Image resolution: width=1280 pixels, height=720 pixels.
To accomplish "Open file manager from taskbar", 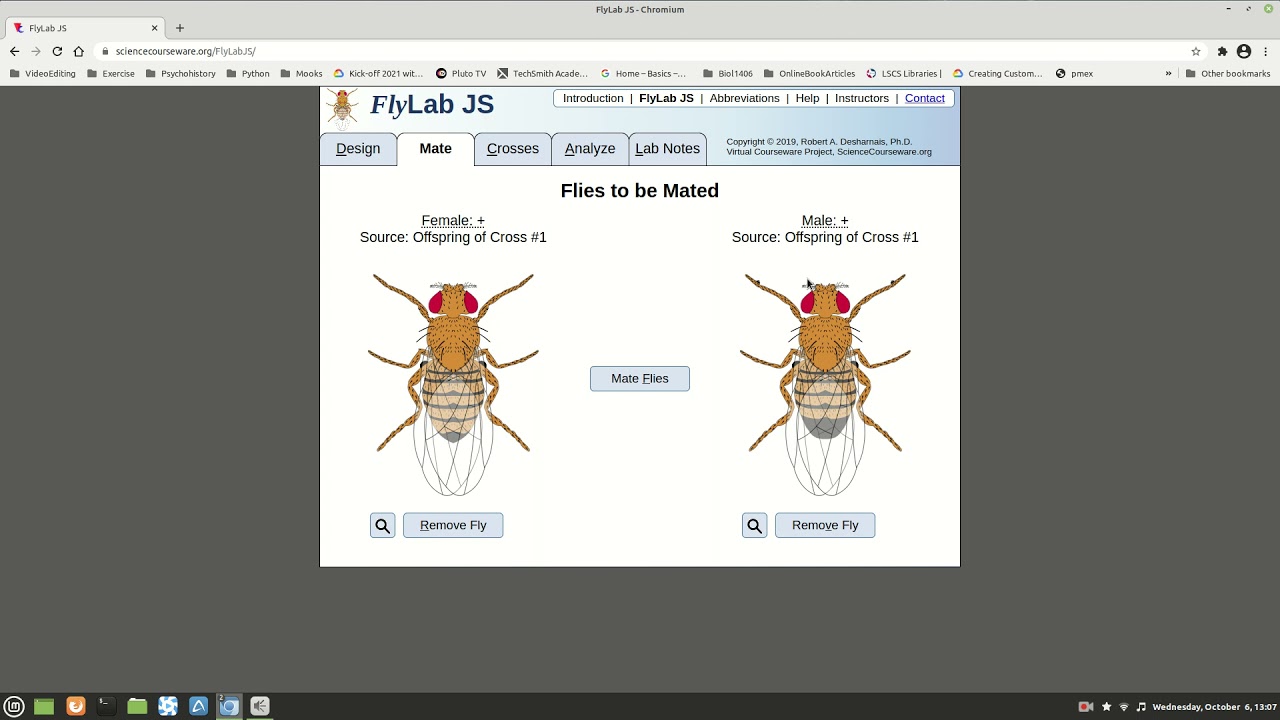I will (x=137, y=706).
